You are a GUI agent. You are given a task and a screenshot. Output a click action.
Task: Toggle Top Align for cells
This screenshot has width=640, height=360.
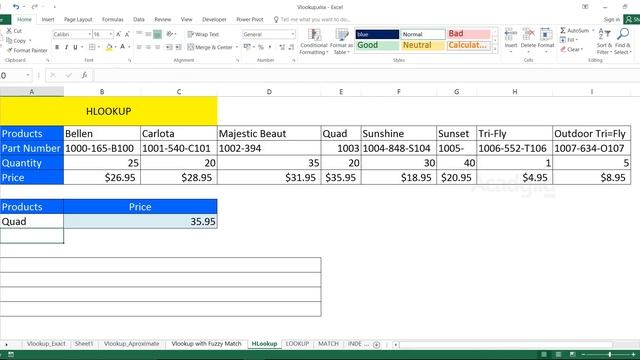[x=139, y=34]
